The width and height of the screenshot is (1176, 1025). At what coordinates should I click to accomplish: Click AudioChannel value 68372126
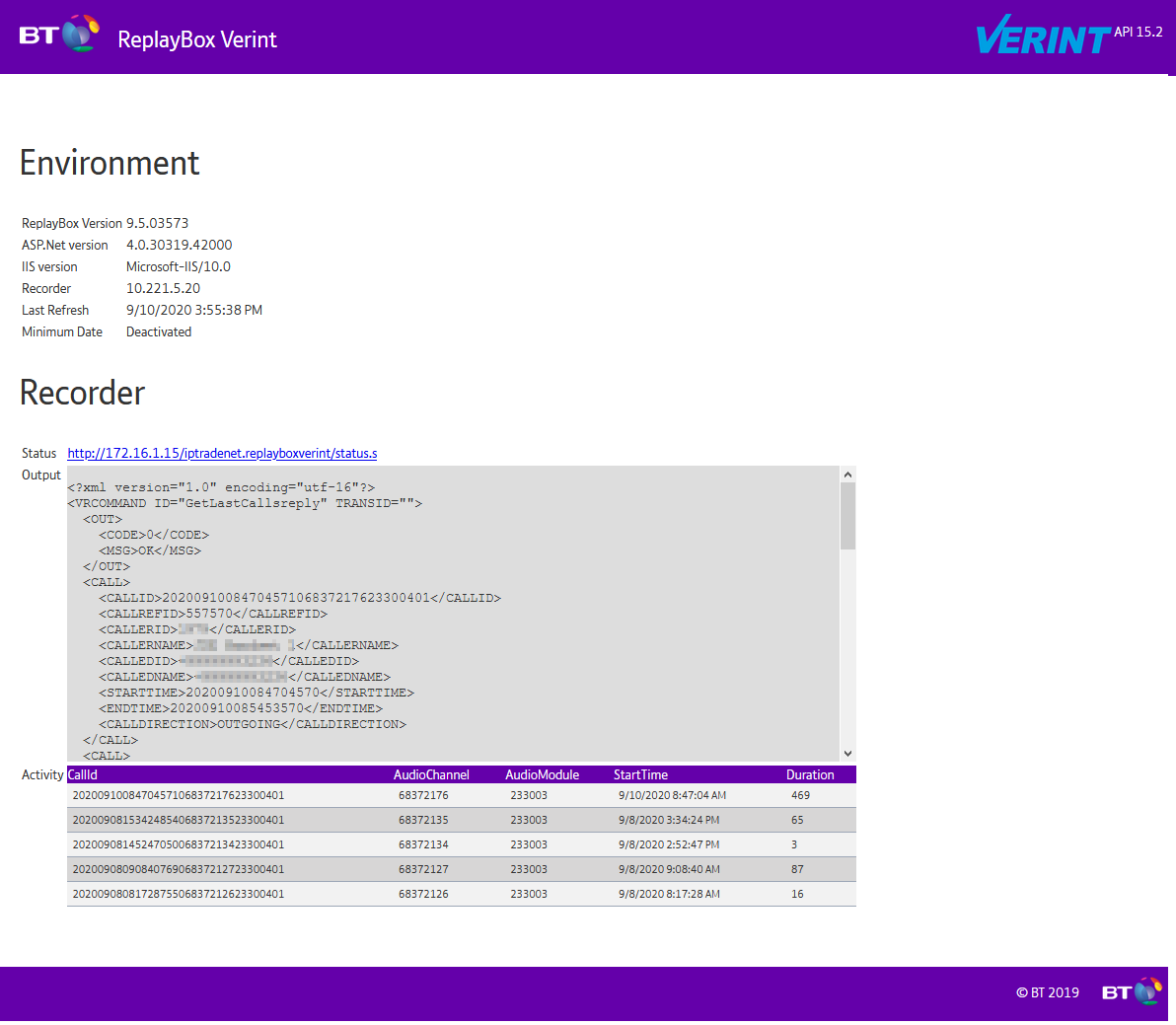pyautogui.click(x=424, y=895)
